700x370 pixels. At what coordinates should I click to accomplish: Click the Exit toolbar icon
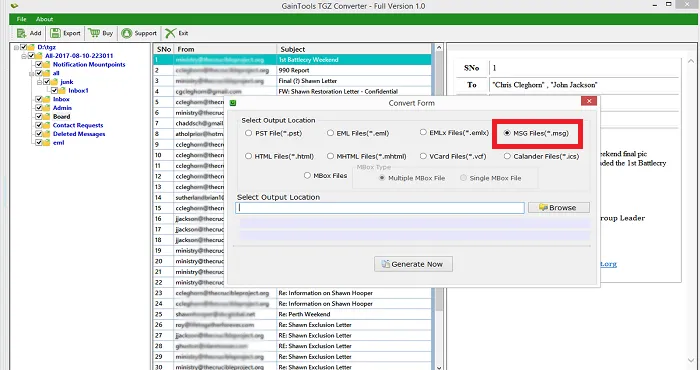[x=170, y=33]
